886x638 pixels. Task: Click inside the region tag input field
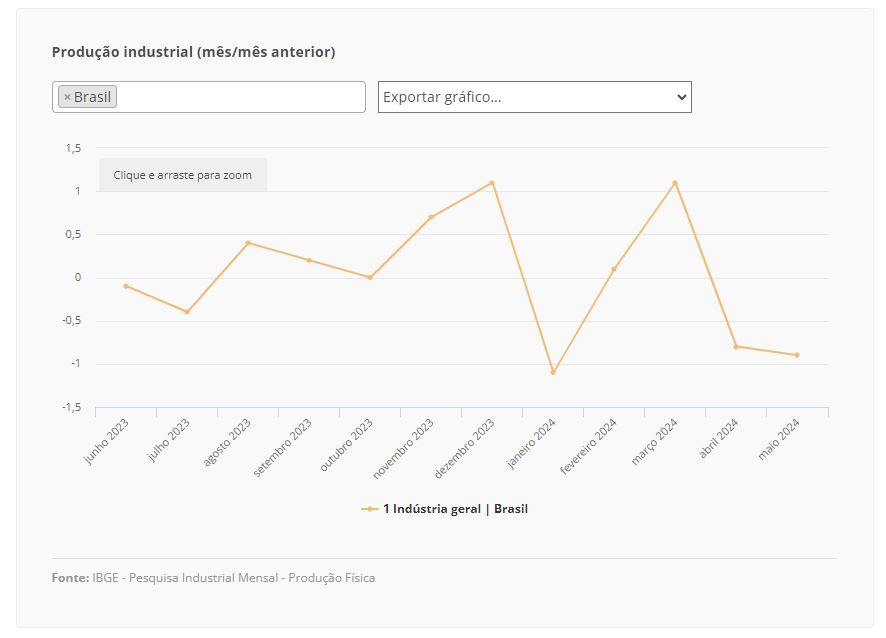point(240,97)
